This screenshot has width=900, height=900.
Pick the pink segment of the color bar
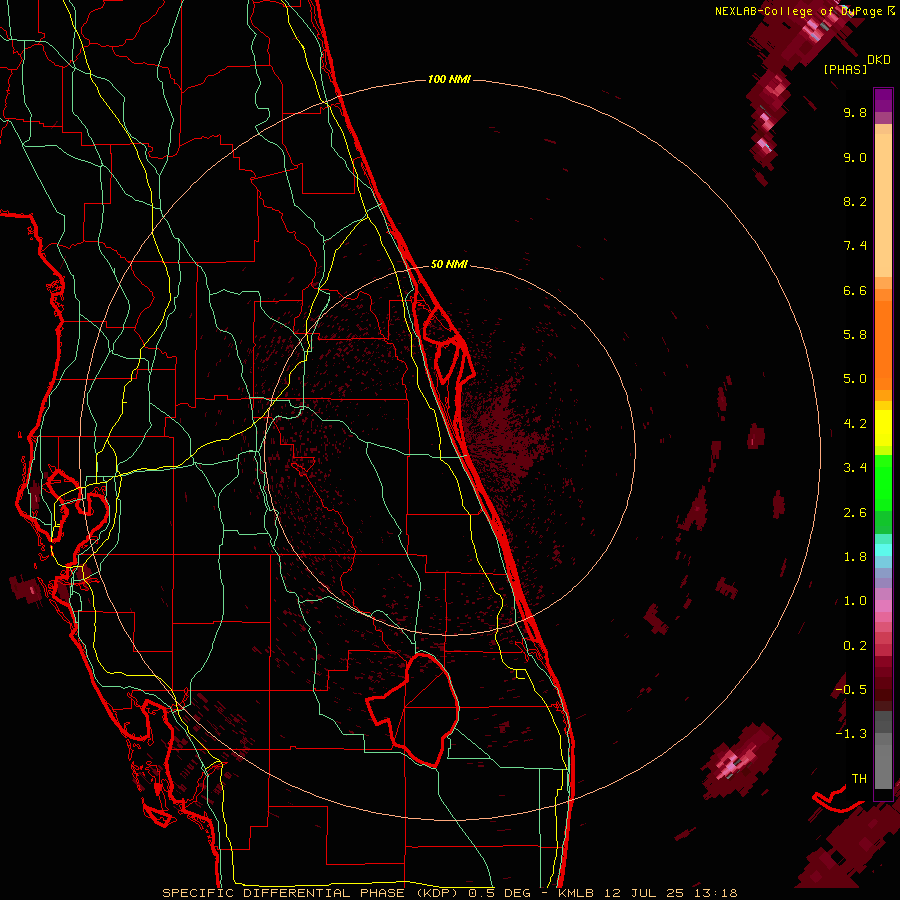[883, 606]
